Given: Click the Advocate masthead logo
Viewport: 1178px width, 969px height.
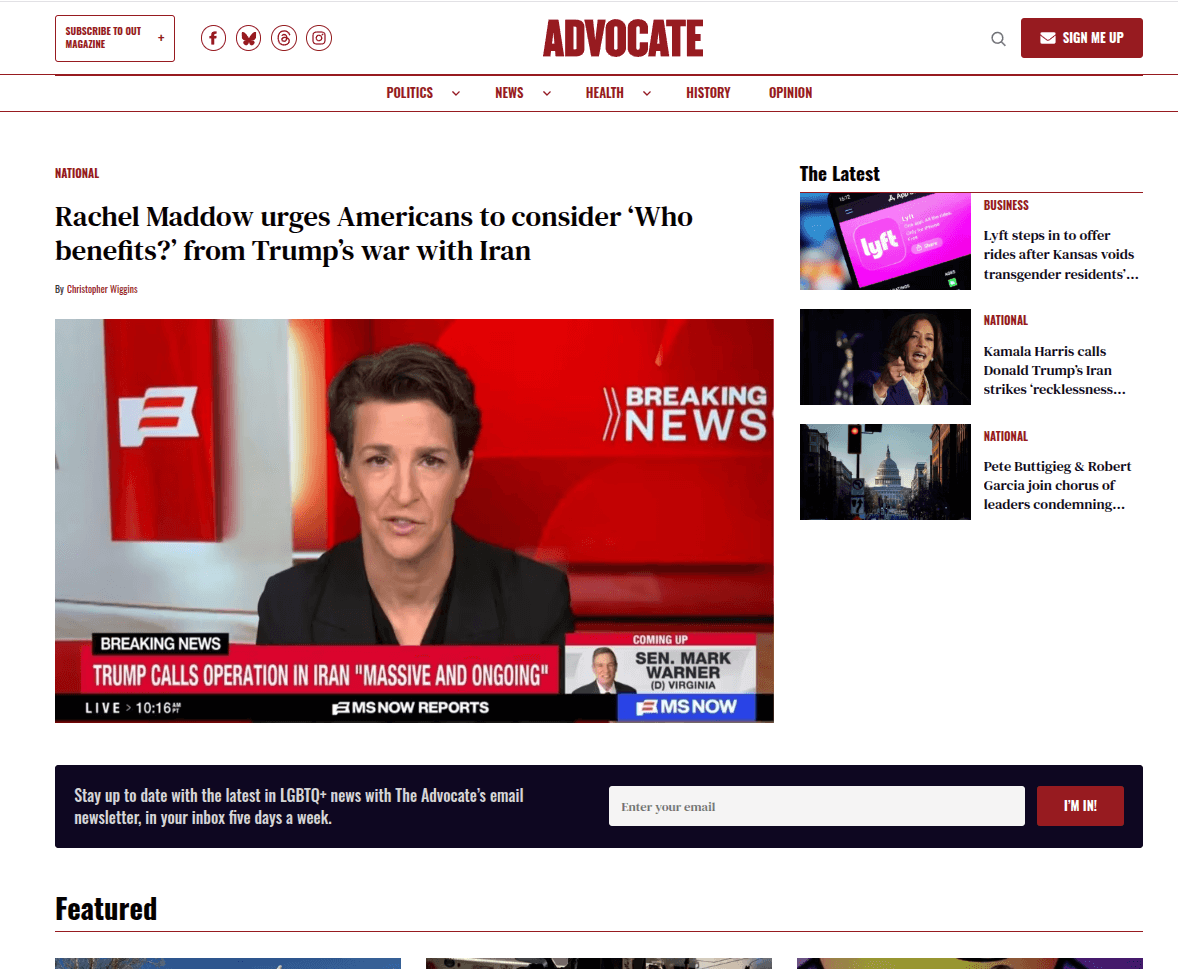Looking at the screenshot, I should coord(623,38).
